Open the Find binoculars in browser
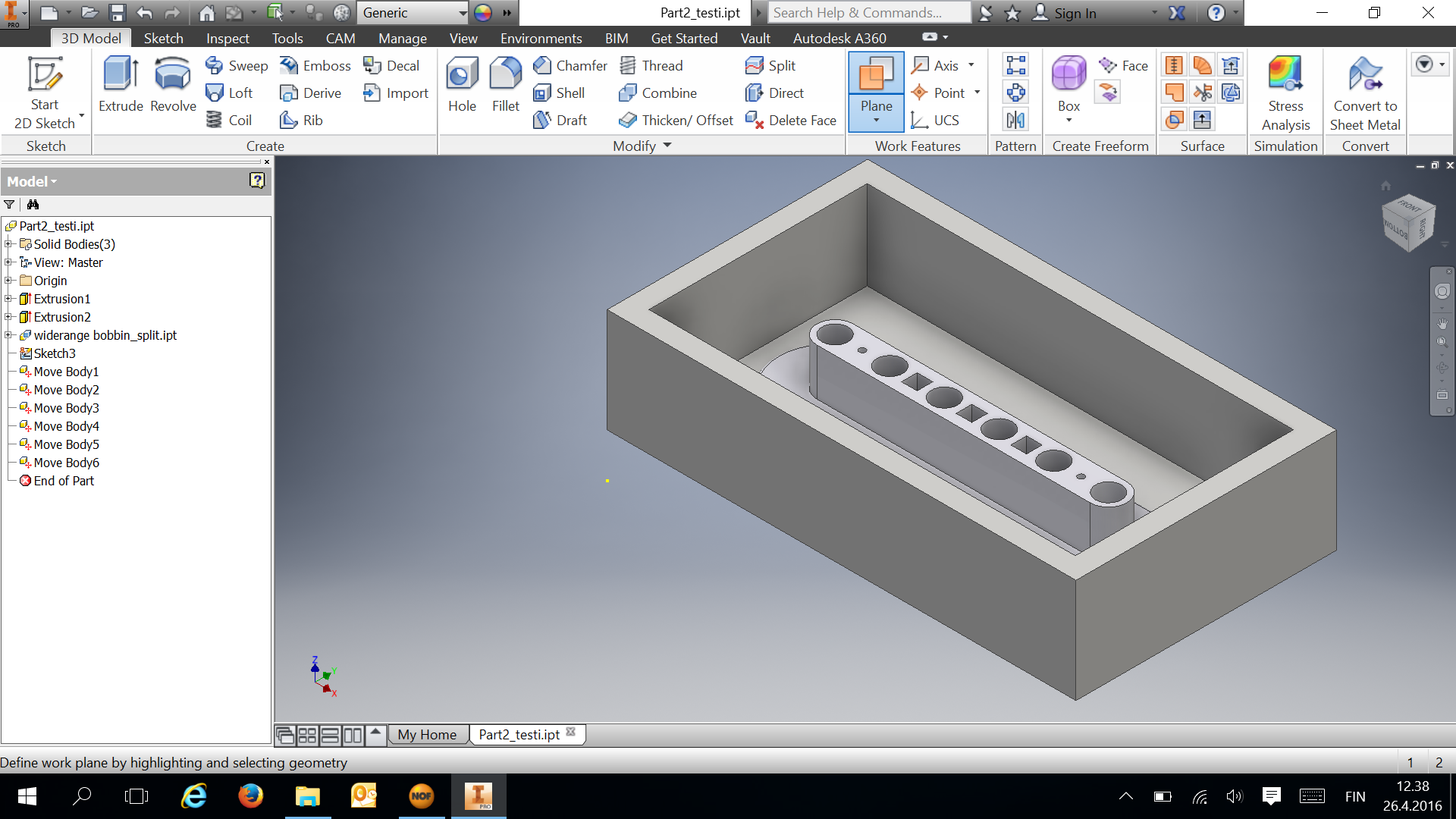The height and width of the screenshot is (819, 1456). 33,205
